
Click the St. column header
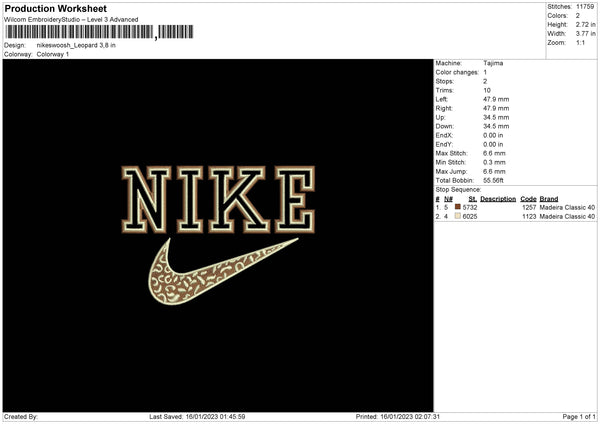pos(473,199)
